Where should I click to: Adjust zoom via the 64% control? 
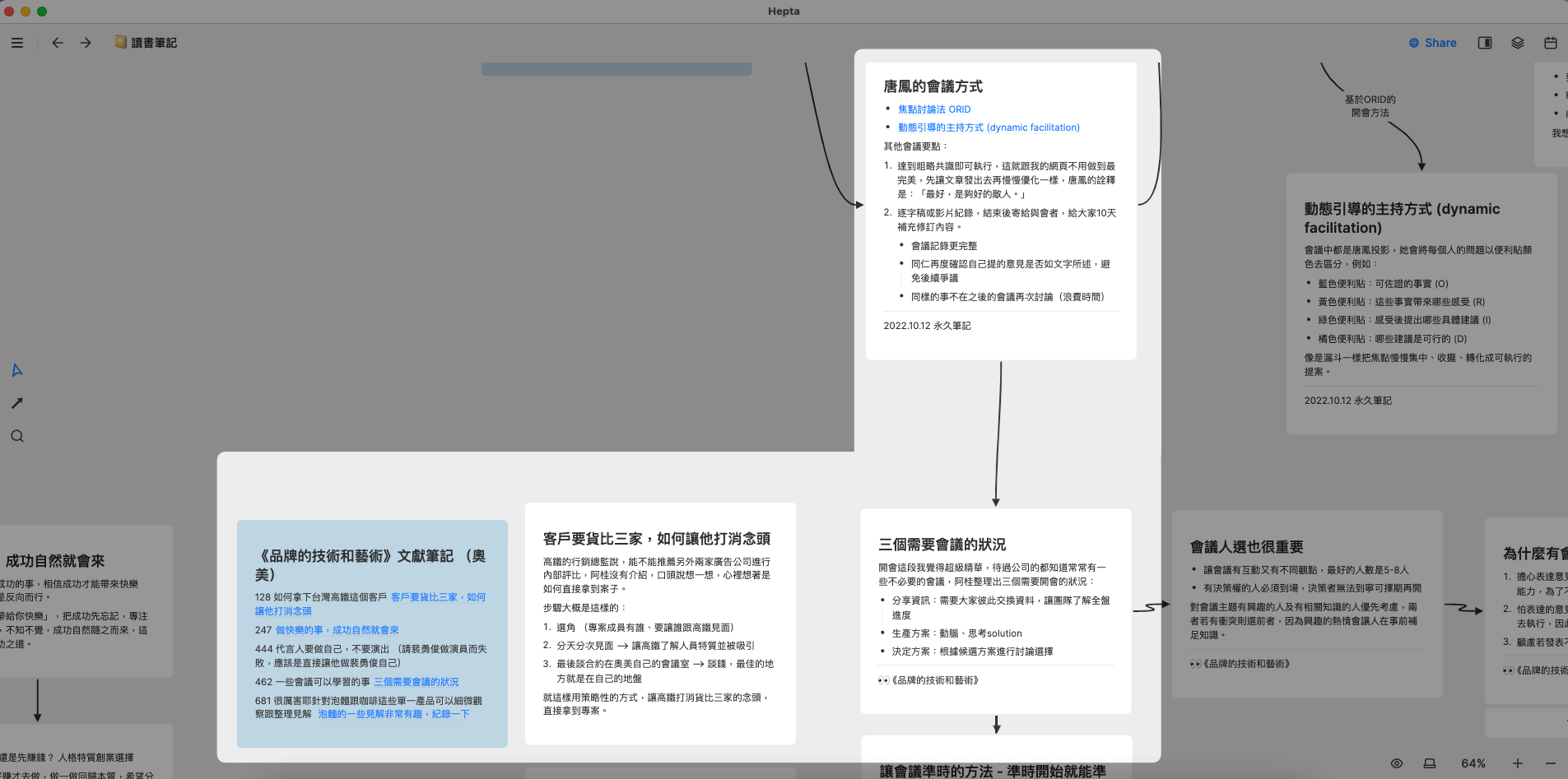coord(1473,763)
